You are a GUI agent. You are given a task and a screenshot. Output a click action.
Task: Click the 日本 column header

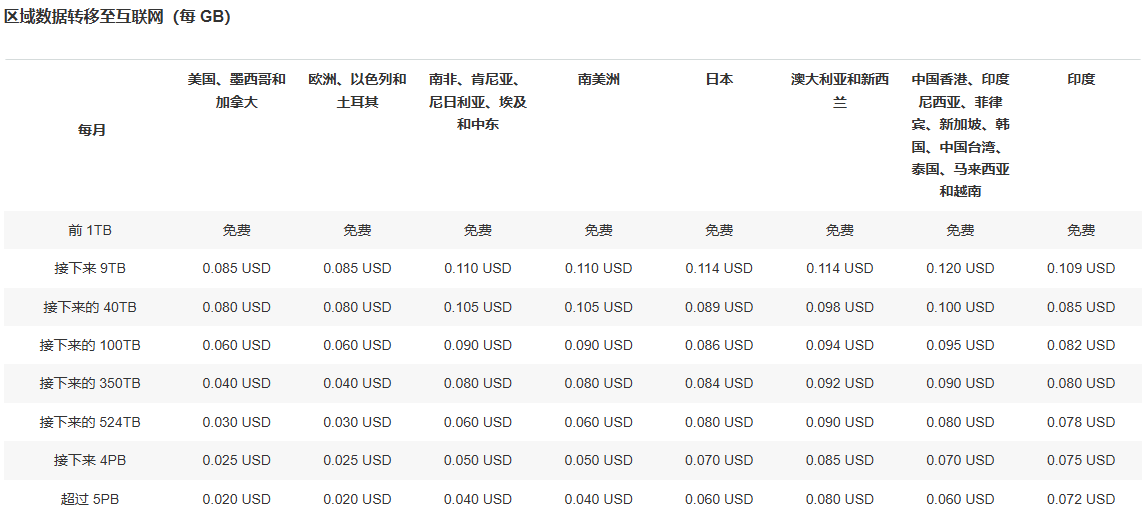pyautogui.click(x=719, y=79)
